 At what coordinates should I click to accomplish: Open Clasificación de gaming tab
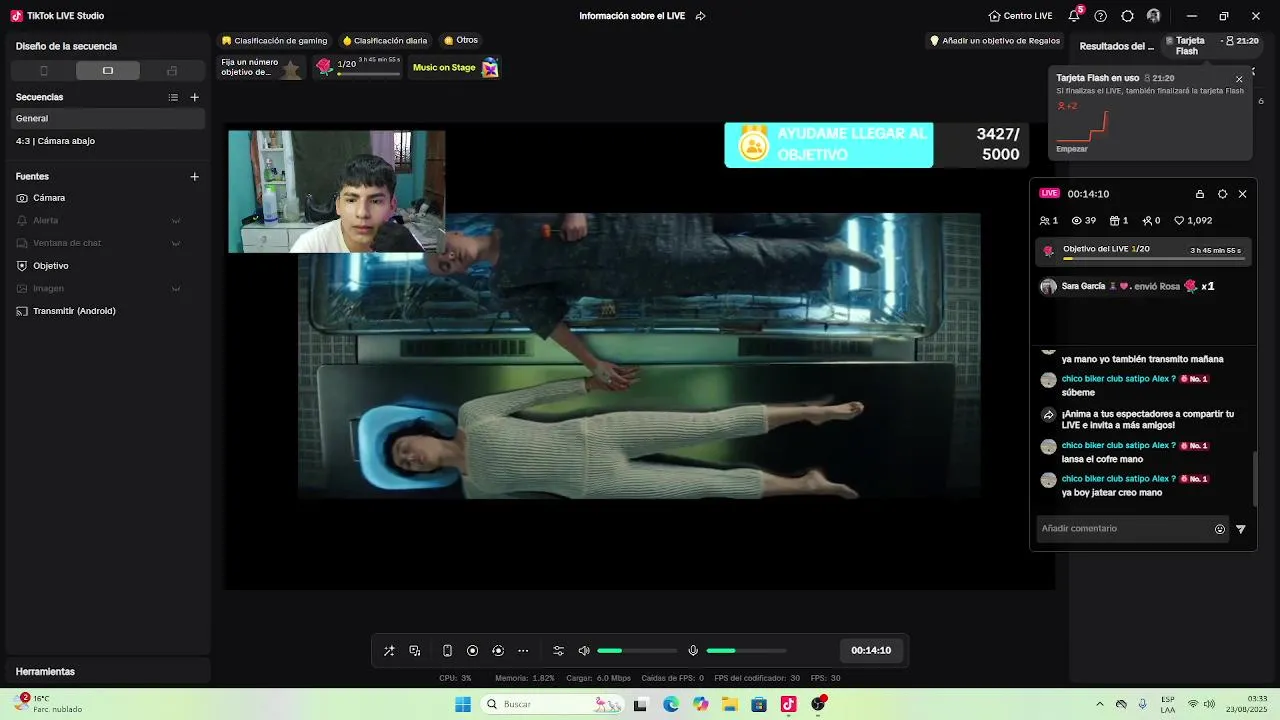[275, 41]
